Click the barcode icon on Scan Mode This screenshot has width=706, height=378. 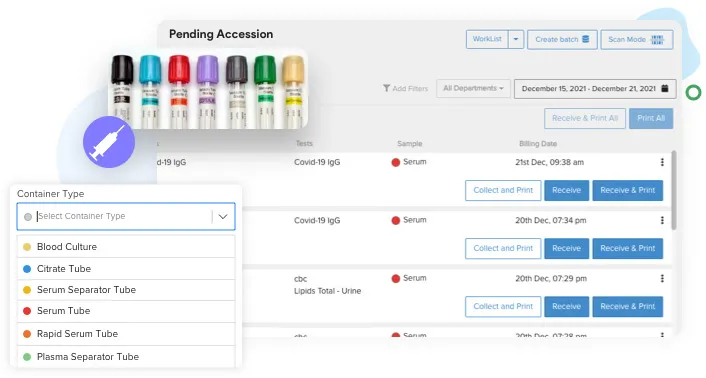coord(657,40)
